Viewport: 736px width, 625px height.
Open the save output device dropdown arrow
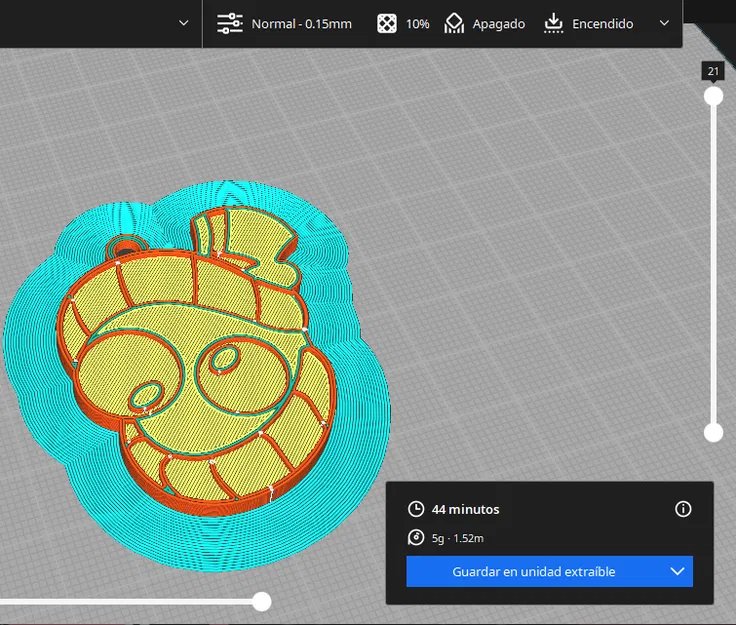677,572
